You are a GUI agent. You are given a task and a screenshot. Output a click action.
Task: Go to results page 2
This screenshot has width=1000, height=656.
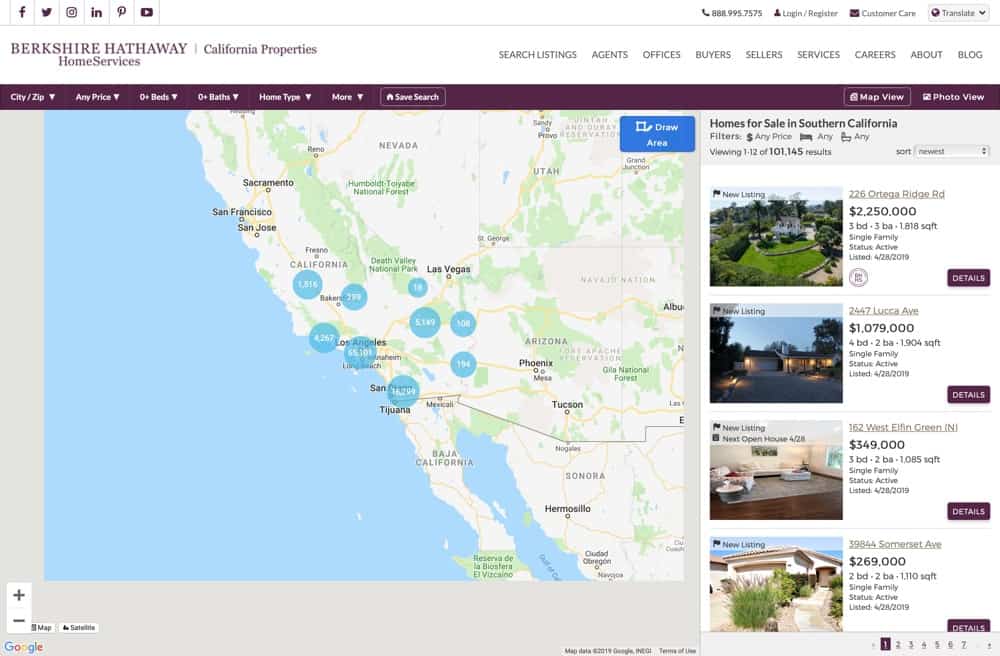[x=898, y=645]
